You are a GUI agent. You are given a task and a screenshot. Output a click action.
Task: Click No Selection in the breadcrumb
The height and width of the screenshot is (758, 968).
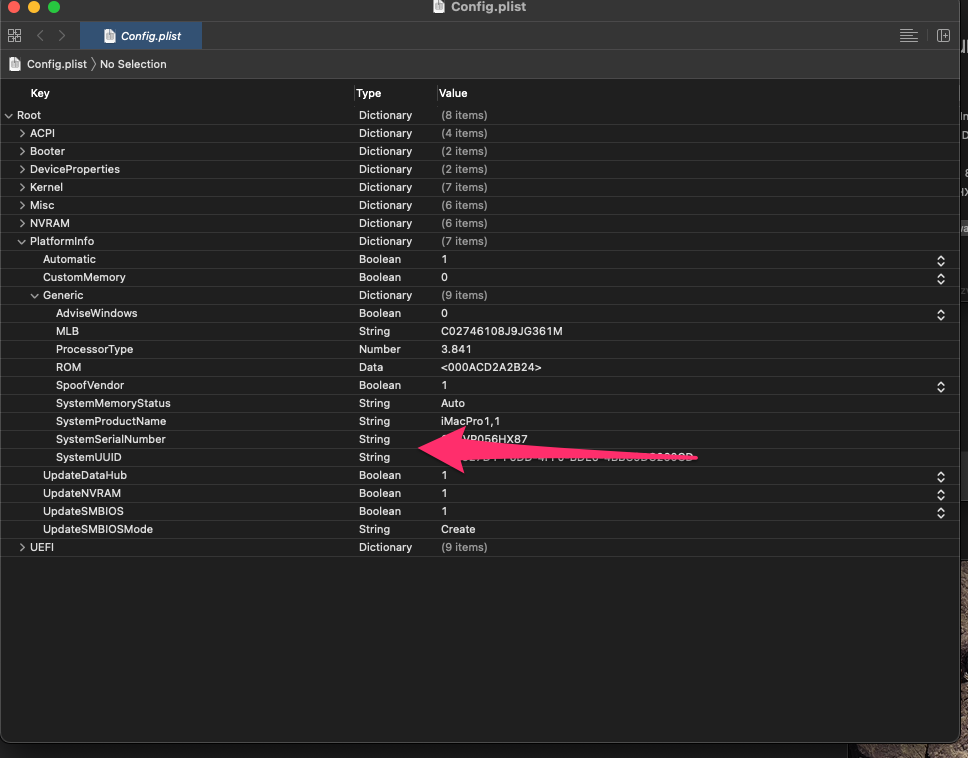point(133,64)
